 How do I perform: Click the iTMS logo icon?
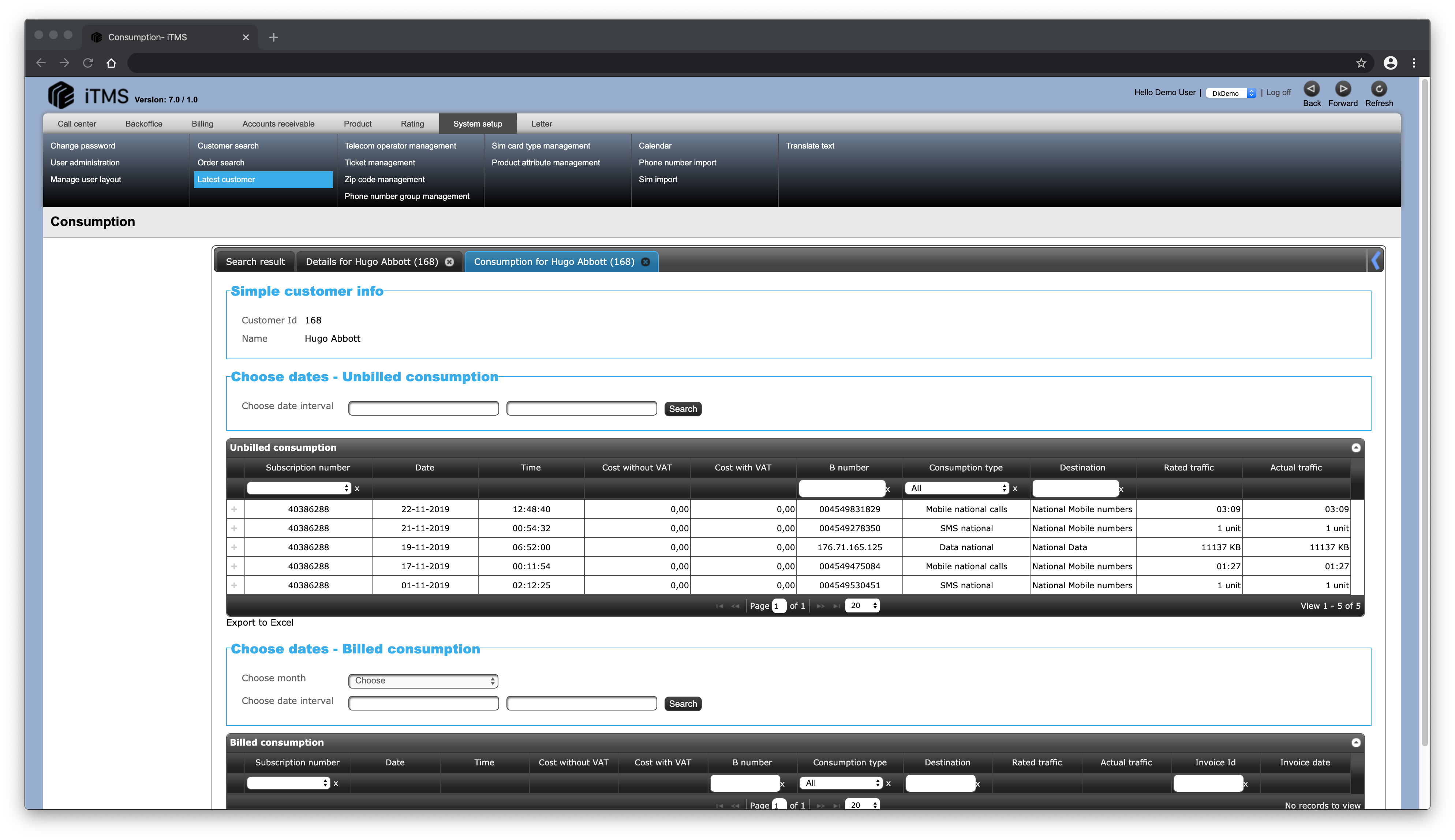(61, 95)
